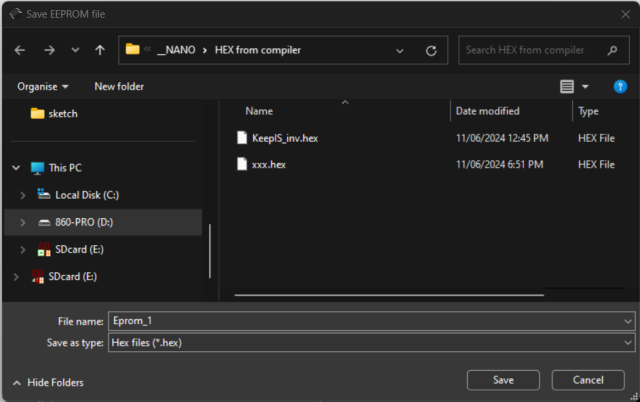Click the horizontal scrollbar in file list

point(390,295)
